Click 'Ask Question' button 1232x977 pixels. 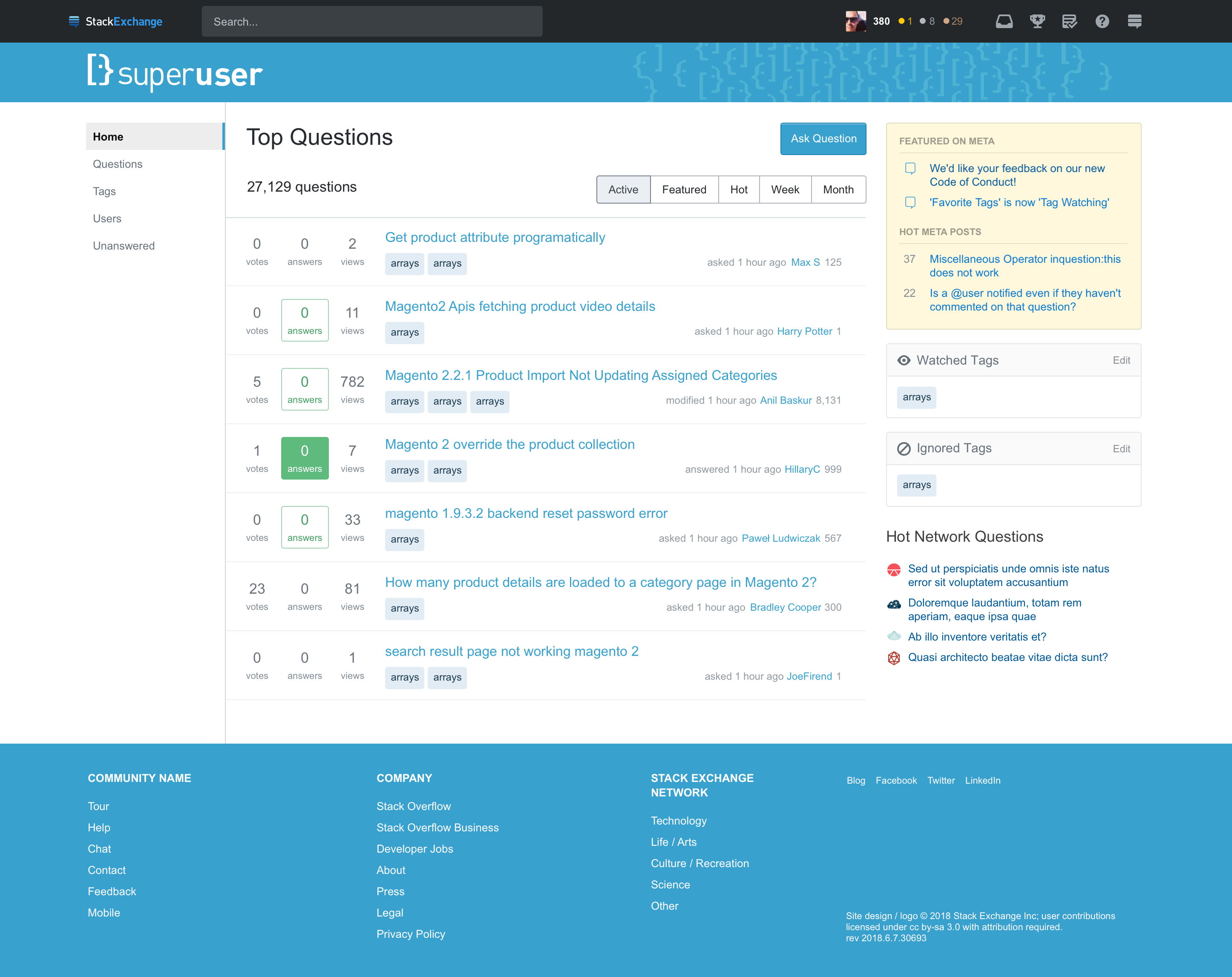click(822, 139)
